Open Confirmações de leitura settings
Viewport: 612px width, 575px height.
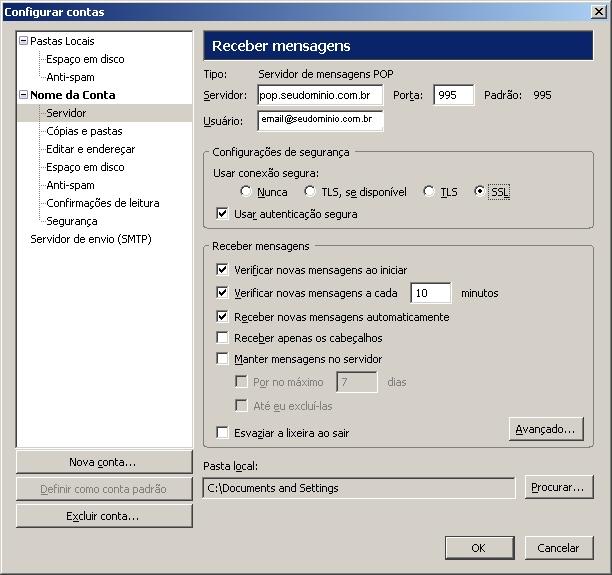click(x=103, y=203)
